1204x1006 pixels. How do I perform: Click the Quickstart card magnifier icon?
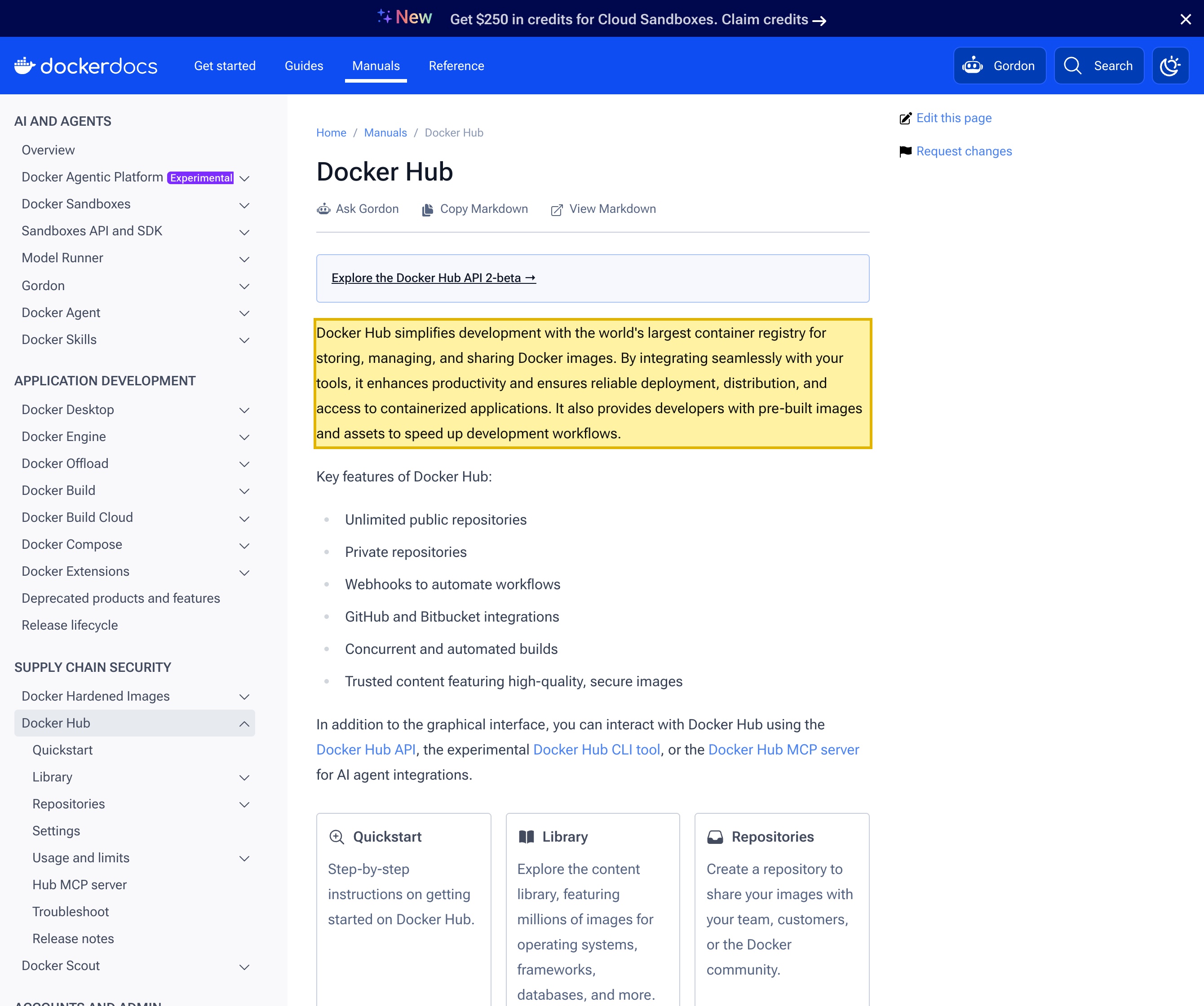[336, 837]
